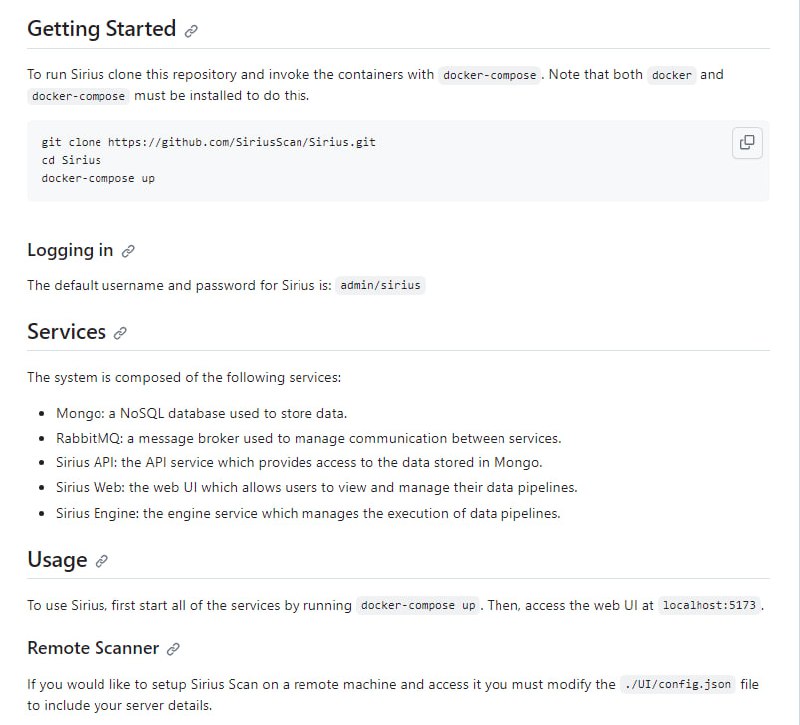This screenshot has width=800, height=725.
Task: Click the Getting Started heading
Action: pos(101,29)
